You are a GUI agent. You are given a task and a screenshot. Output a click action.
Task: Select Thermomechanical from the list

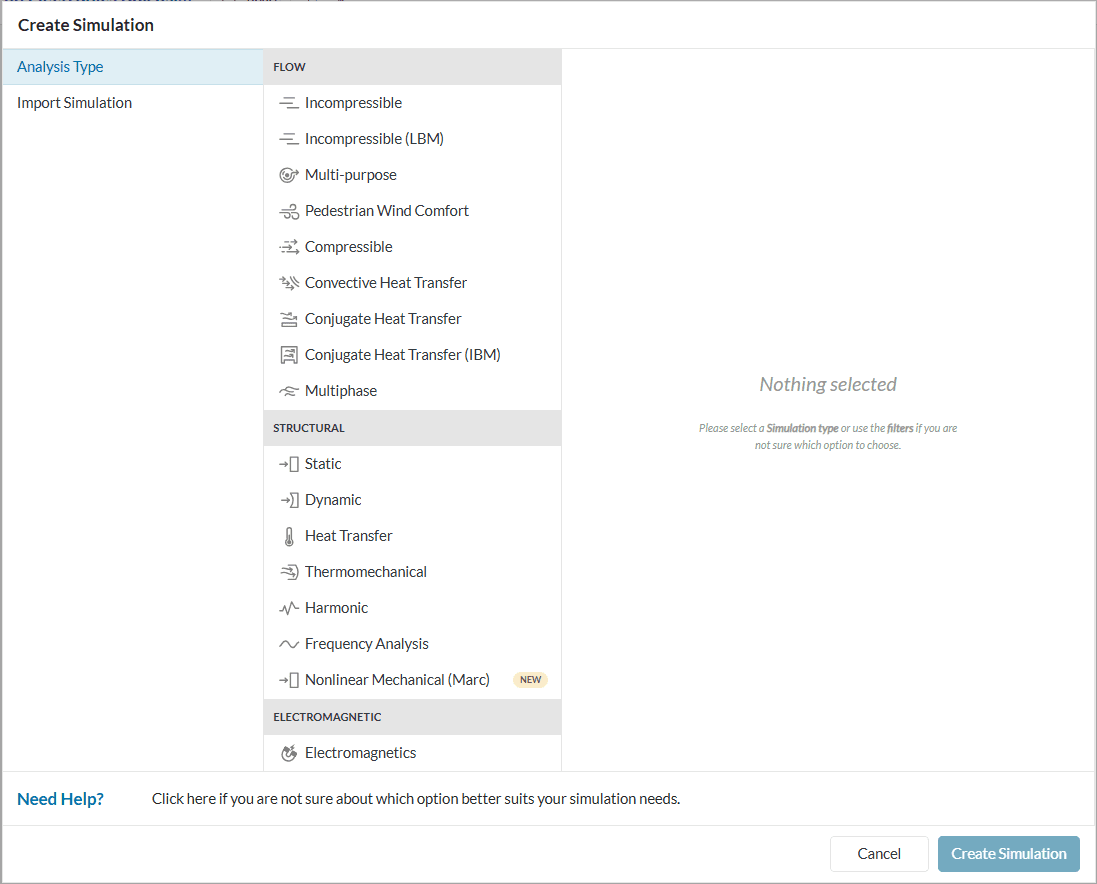[x=365, y=572]
